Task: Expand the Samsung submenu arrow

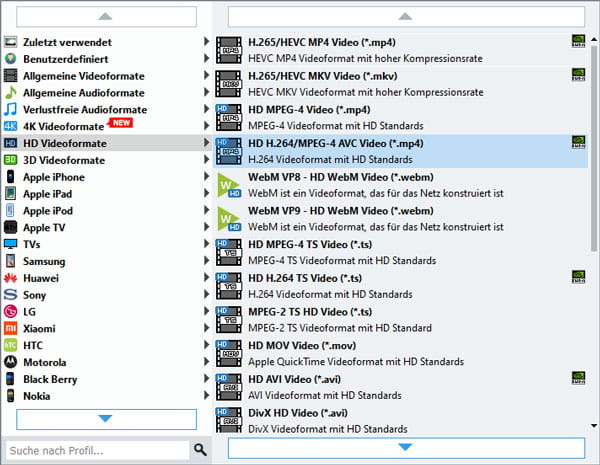Action: pyautogui.click(x=206, y=260)
